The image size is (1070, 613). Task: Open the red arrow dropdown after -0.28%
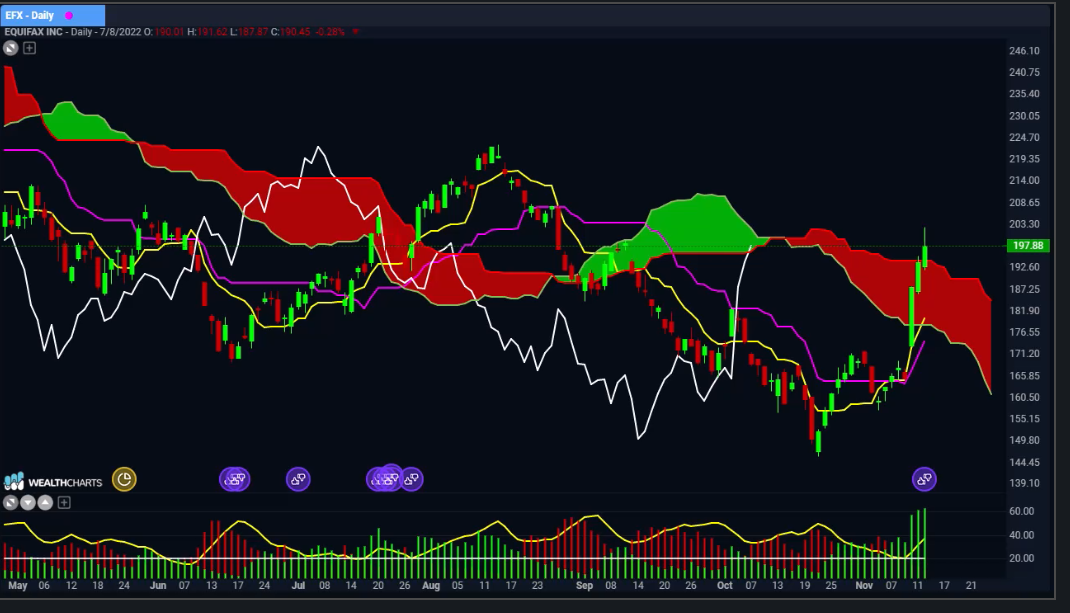pos(355,32)
